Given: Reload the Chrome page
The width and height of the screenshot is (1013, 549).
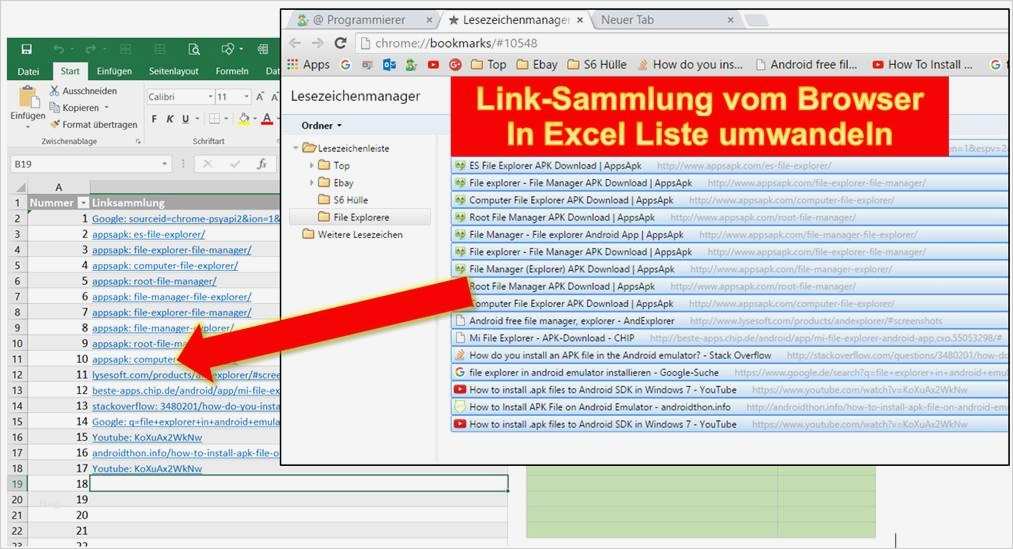Looking at the screenshot, I should coord(340,43).
